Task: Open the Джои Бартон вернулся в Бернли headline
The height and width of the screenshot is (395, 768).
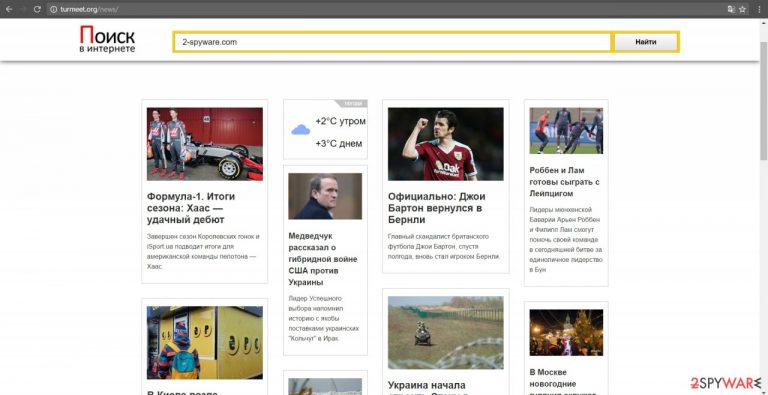Action: point(436,208)
